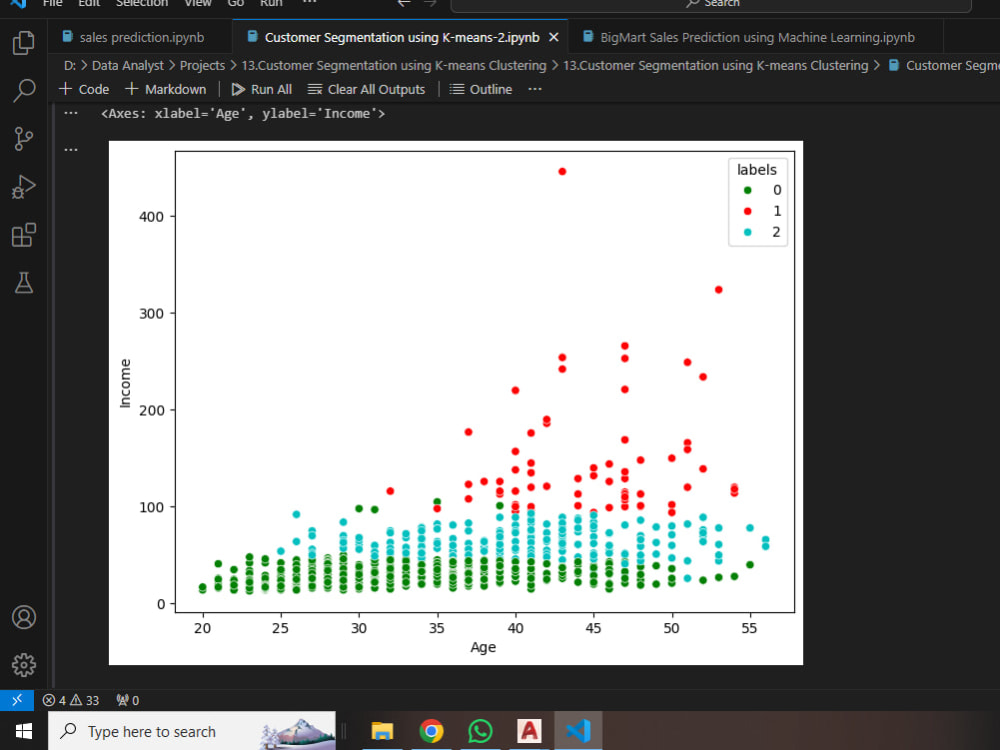The height and width of the screenshot is (750, 1000).
Task: Open the Explorer view in activity bar
Action: (24, 43)
